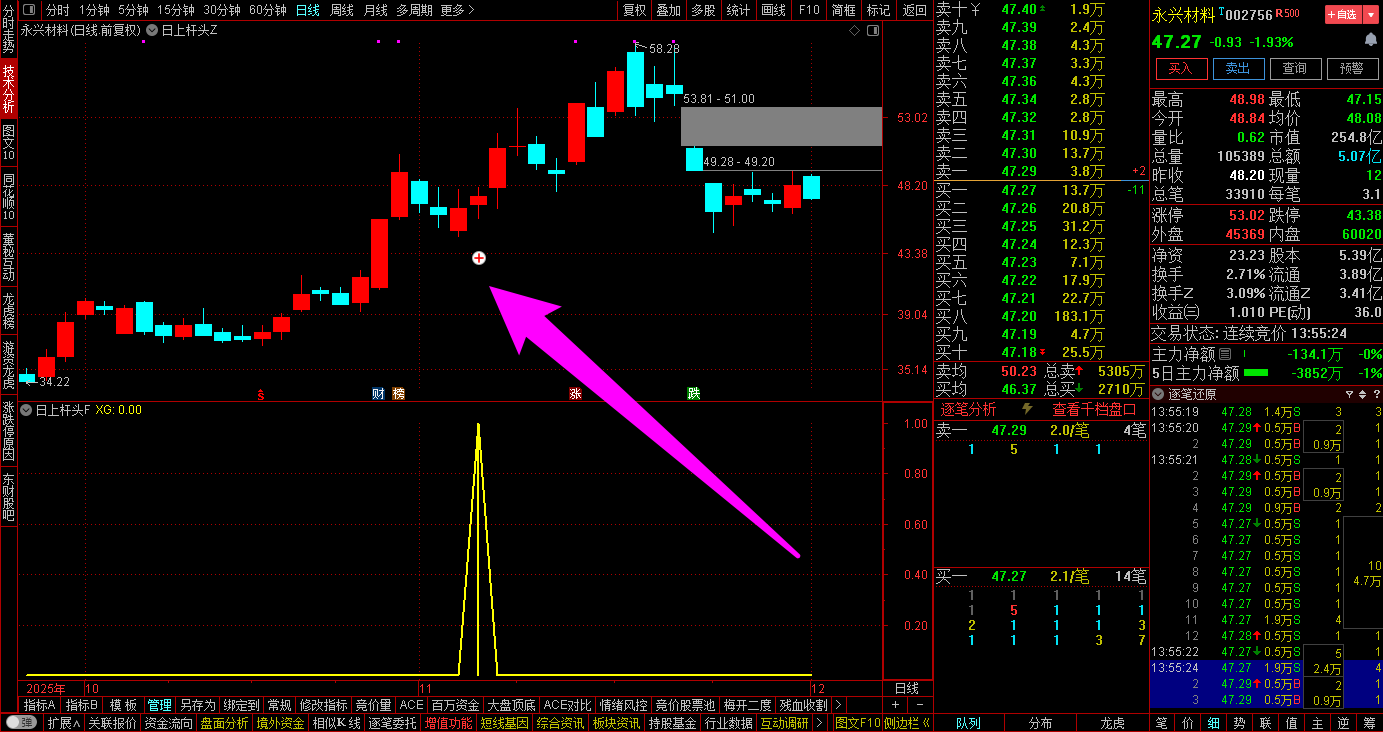
Task: Click the diamond icon at chart top right
Action: 855,30
